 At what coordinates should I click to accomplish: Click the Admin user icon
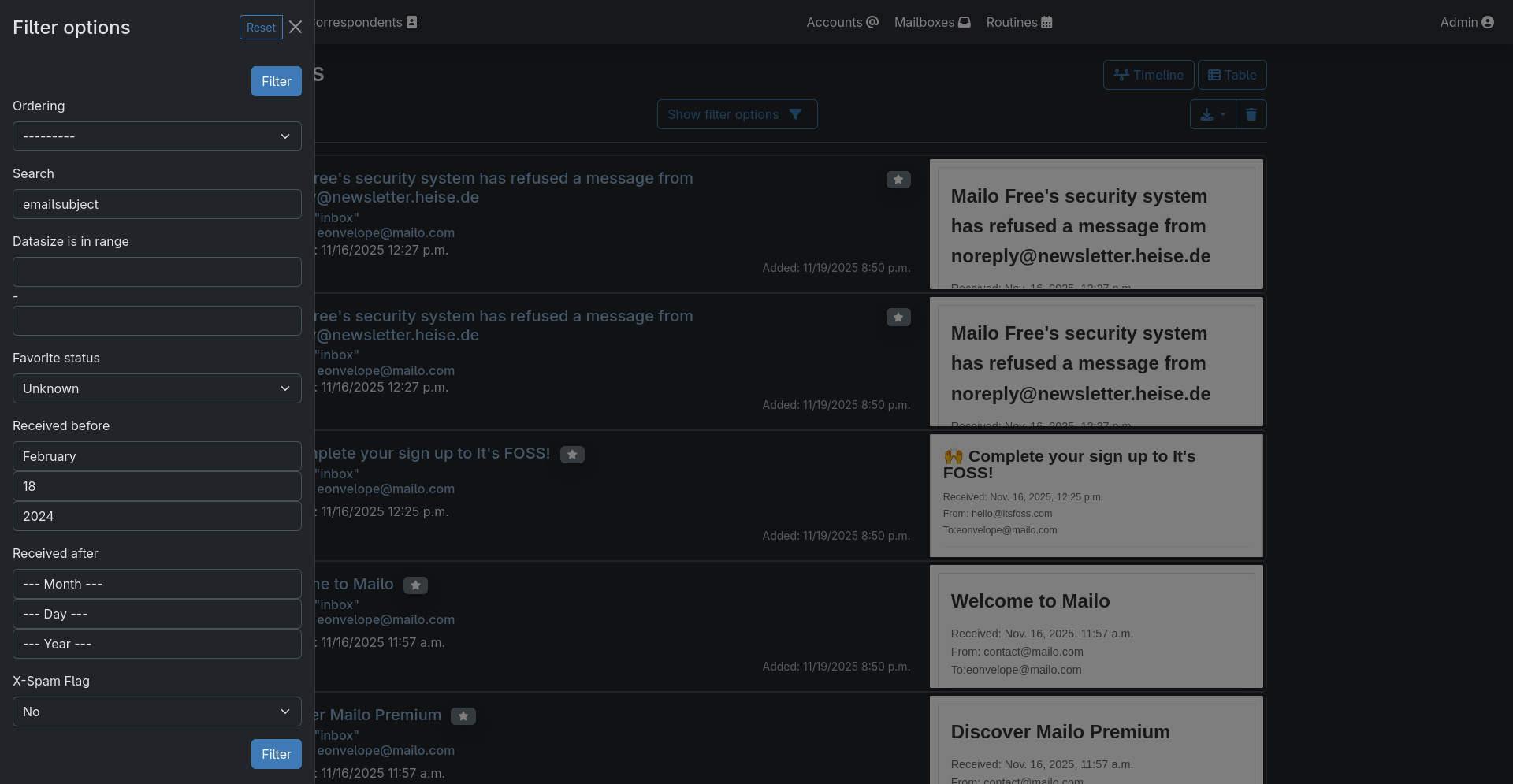[1489, 22]
